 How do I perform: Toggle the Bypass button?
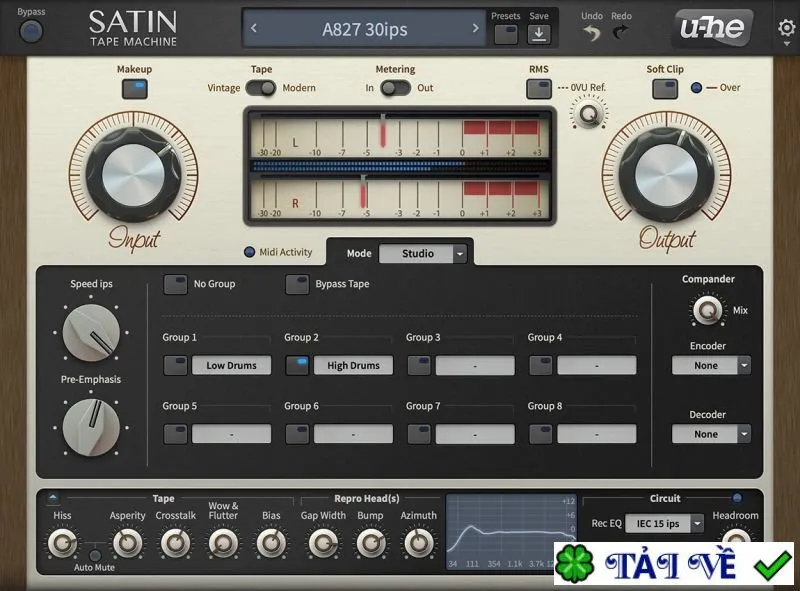pos(31,32)
